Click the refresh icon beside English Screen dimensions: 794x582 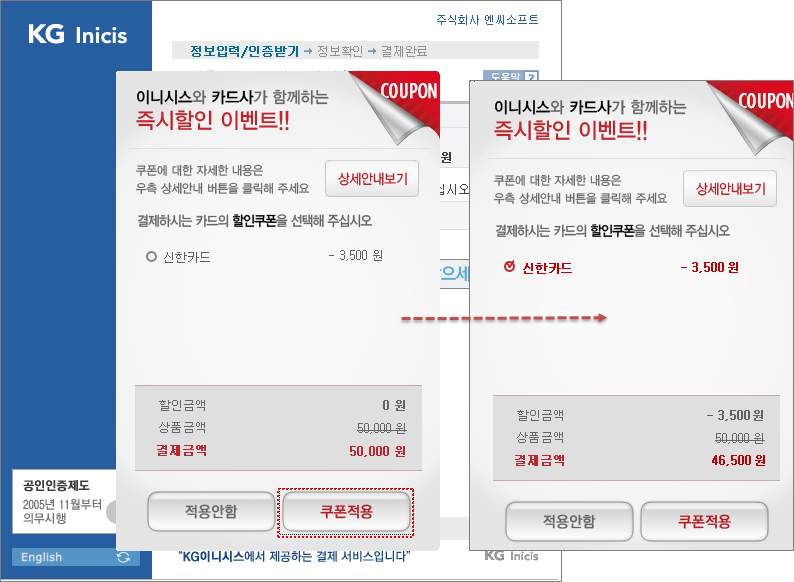tap(123, 557)
